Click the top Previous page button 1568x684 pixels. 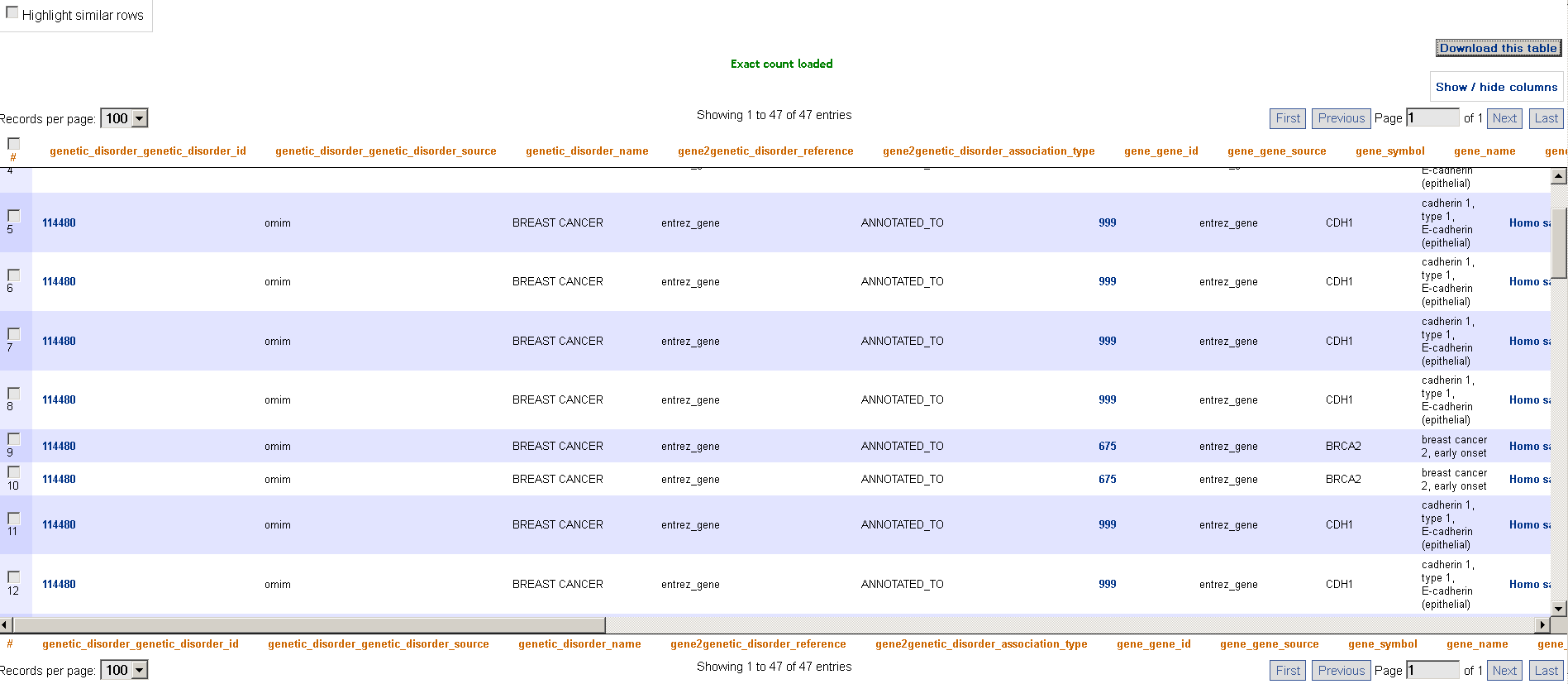coord(1342,118)
